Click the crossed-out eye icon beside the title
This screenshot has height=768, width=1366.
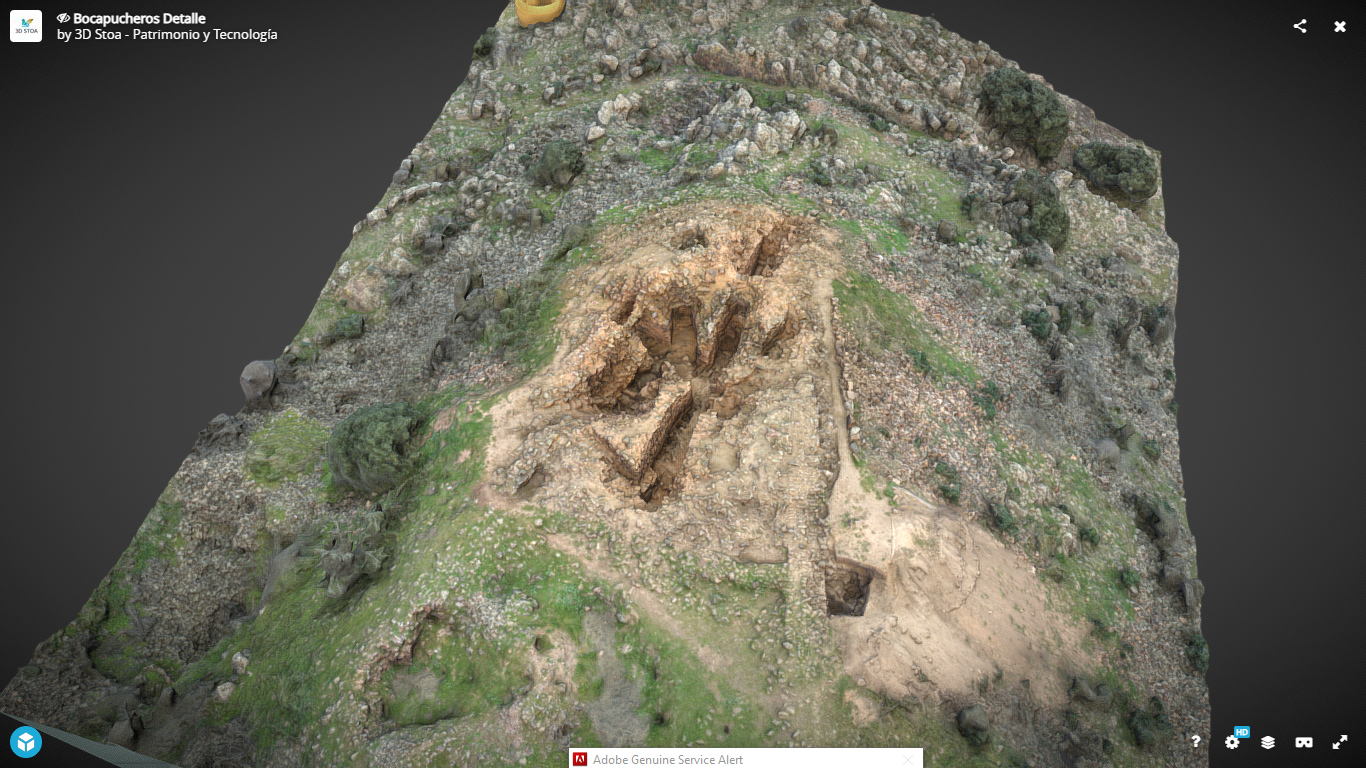(63, 19)
